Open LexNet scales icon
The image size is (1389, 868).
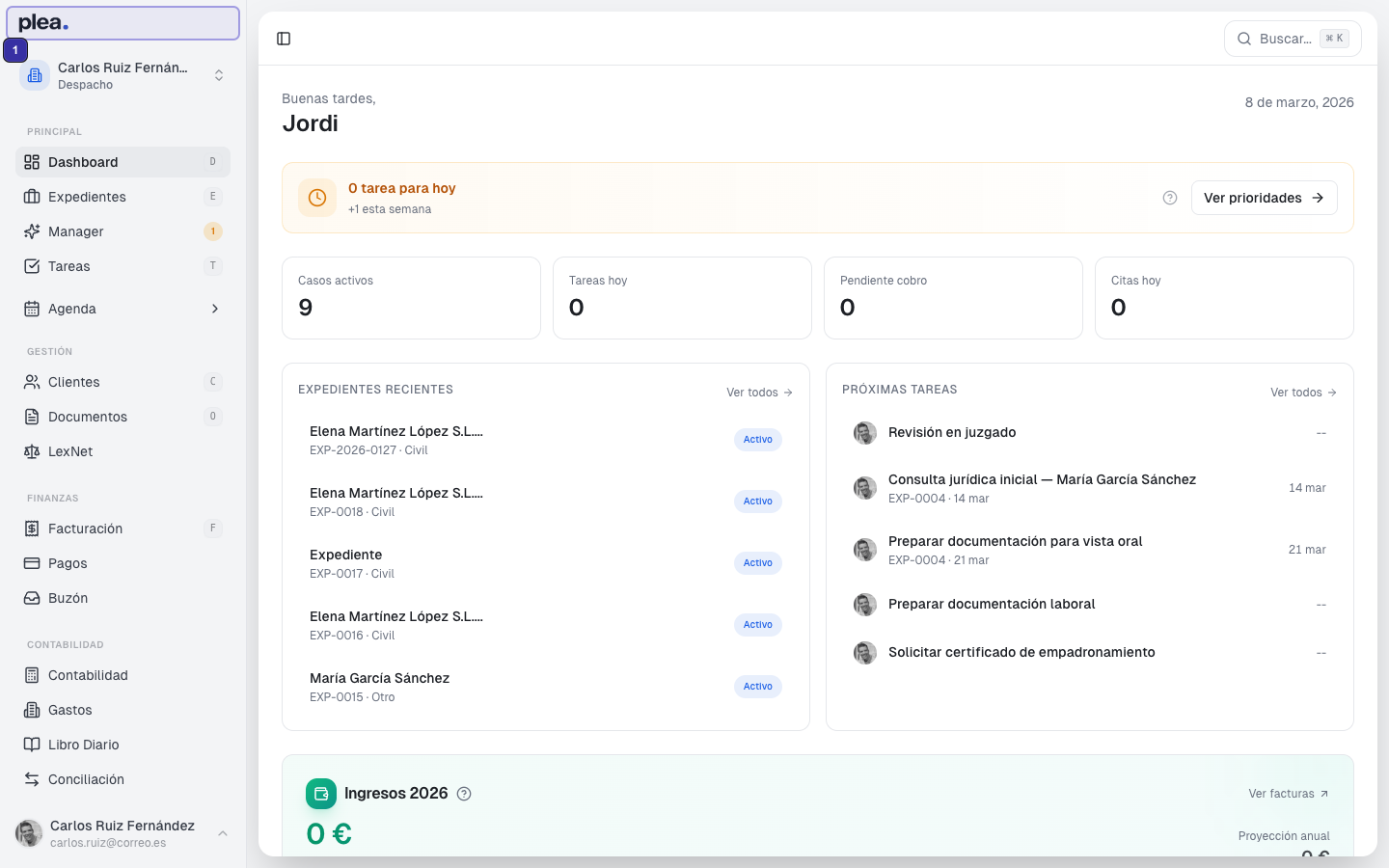(x=32, y=451)
